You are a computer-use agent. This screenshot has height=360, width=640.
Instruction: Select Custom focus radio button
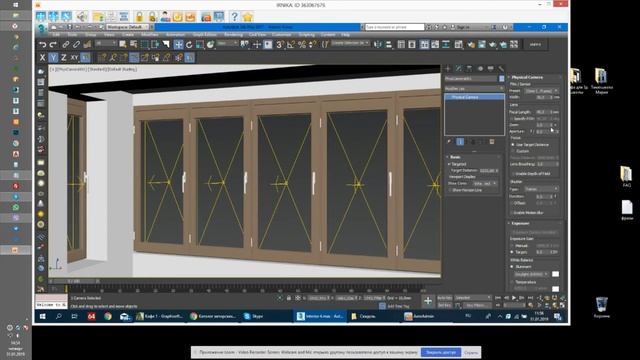pyautogui.click(x=513, y=151)
